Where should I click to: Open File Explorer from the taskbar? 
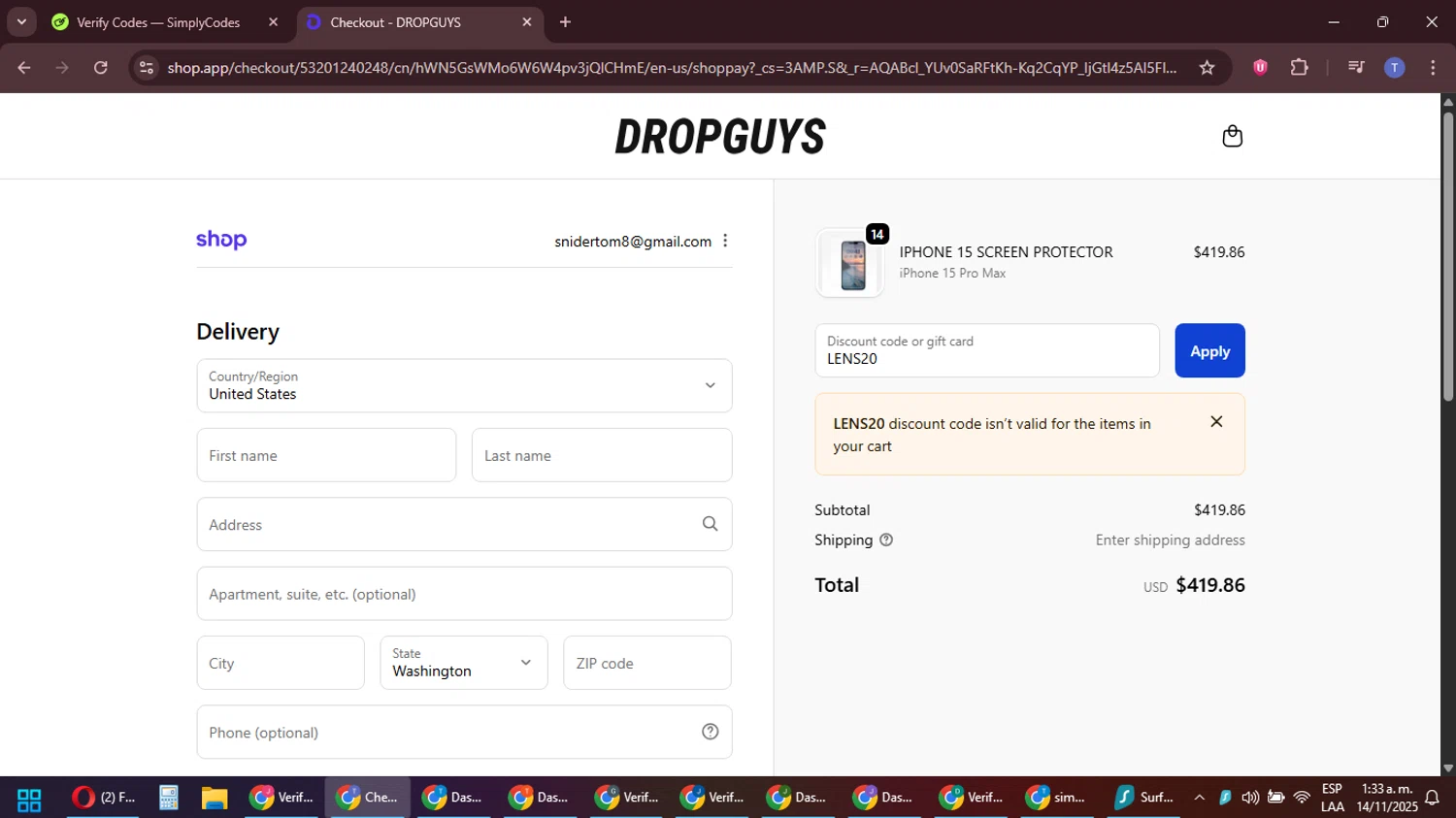214,798
